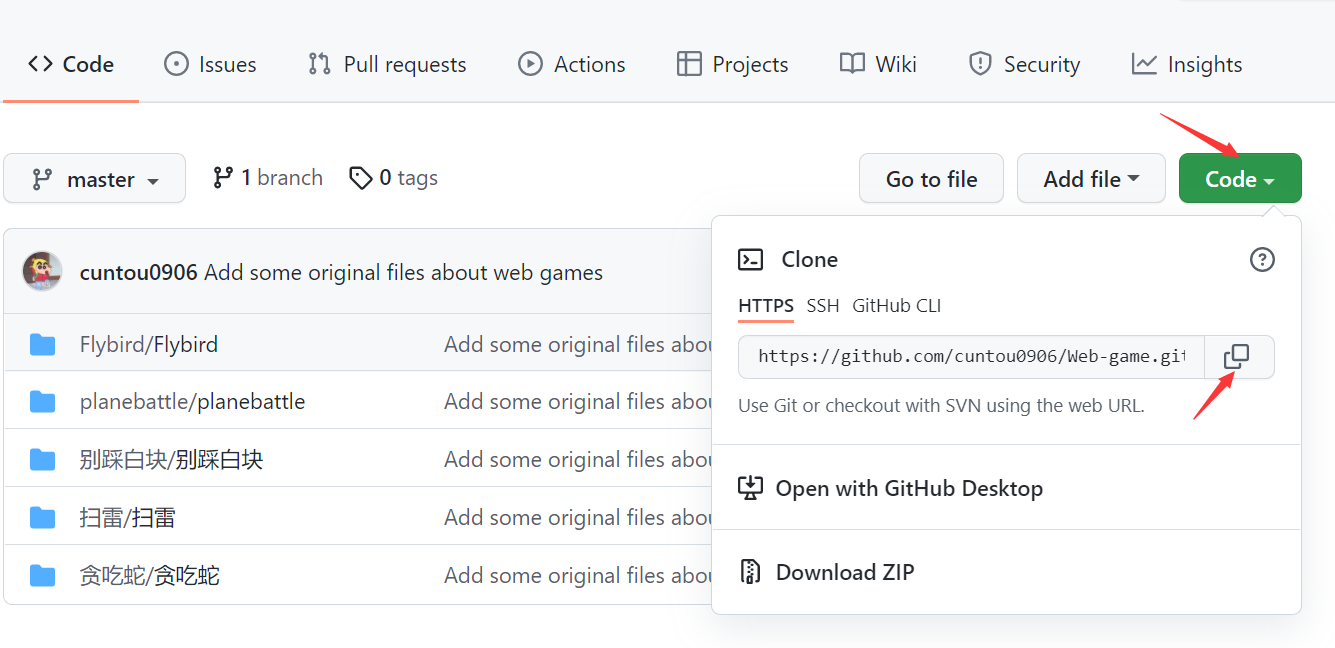Click the clipboard question mark help icon
1335x648 pixels.
tap(1262, 259)
